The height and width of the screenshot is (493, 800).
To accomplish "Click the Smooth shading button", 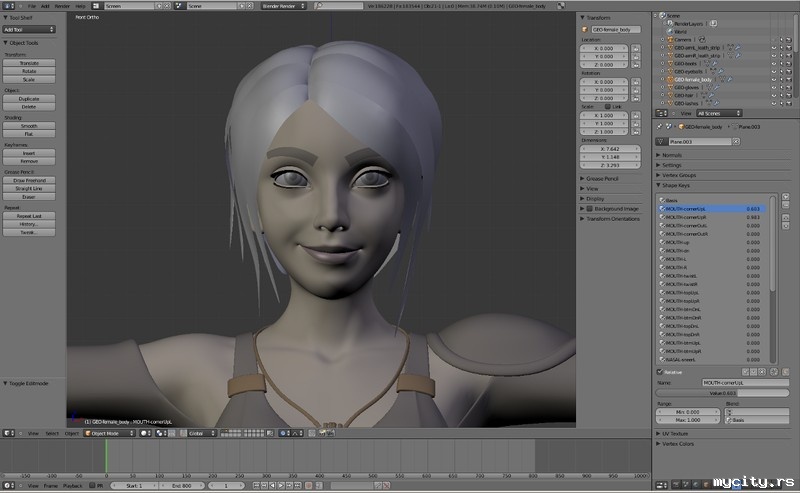I will click(29, 126).
